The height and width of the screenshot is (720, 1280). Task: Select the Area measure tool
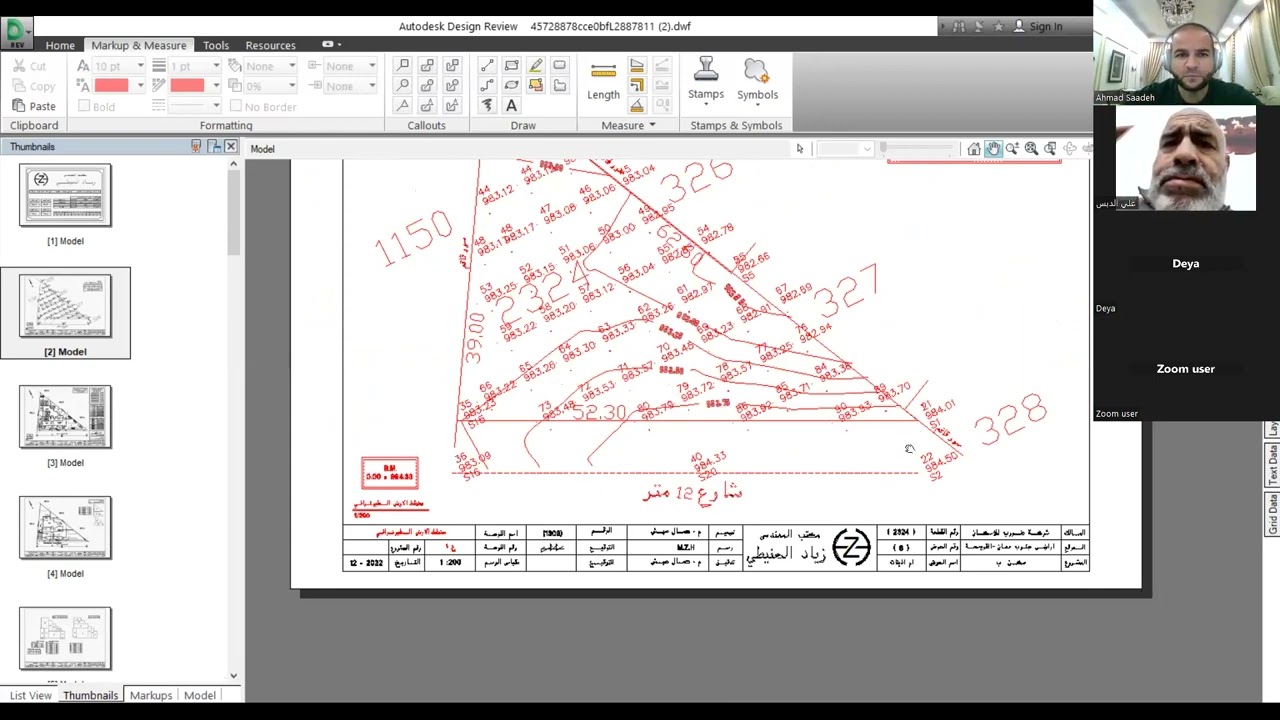[x=637, y=66]
